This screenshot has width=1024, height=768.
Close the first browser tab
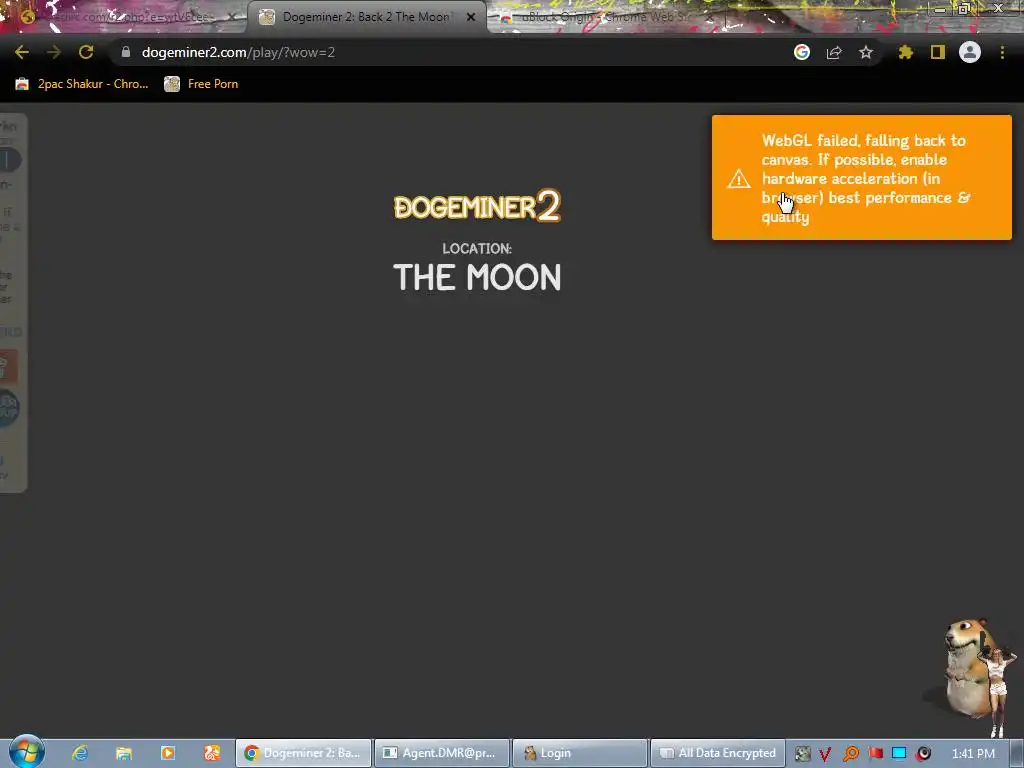click(x=231, y=17)
